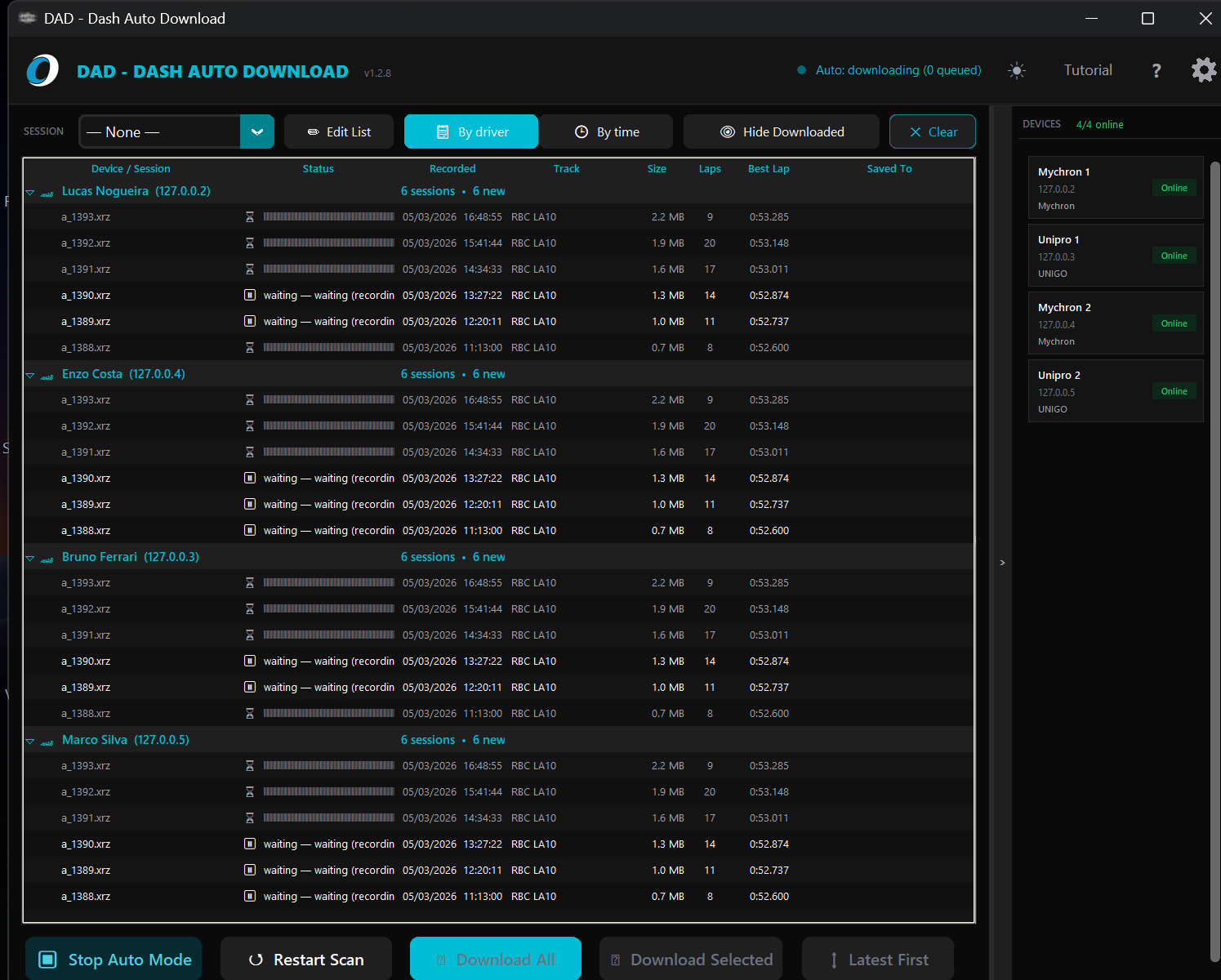Sort by Device / Session column header
The width and height of the screenshot is (1221, 980).
[131, 169]
